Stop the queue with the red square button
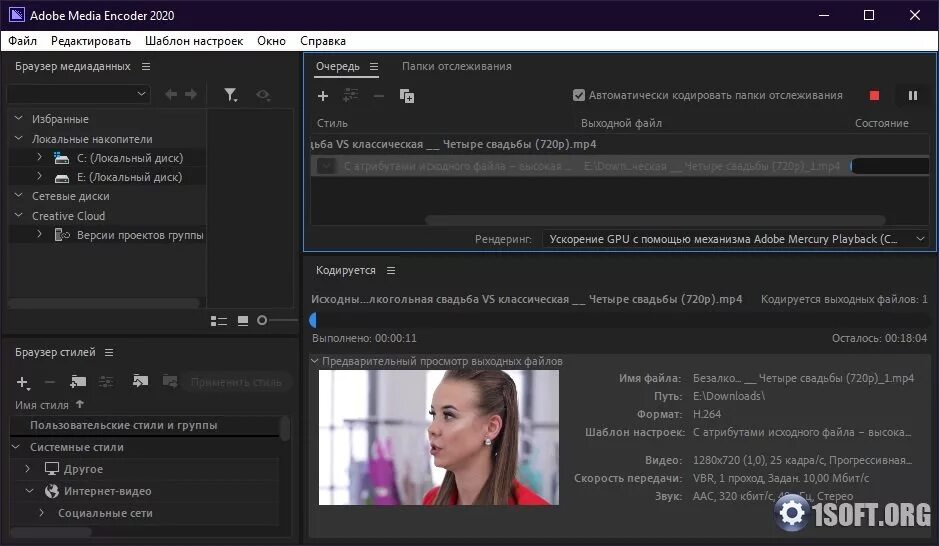939x546 pixels. click(874, 96)
